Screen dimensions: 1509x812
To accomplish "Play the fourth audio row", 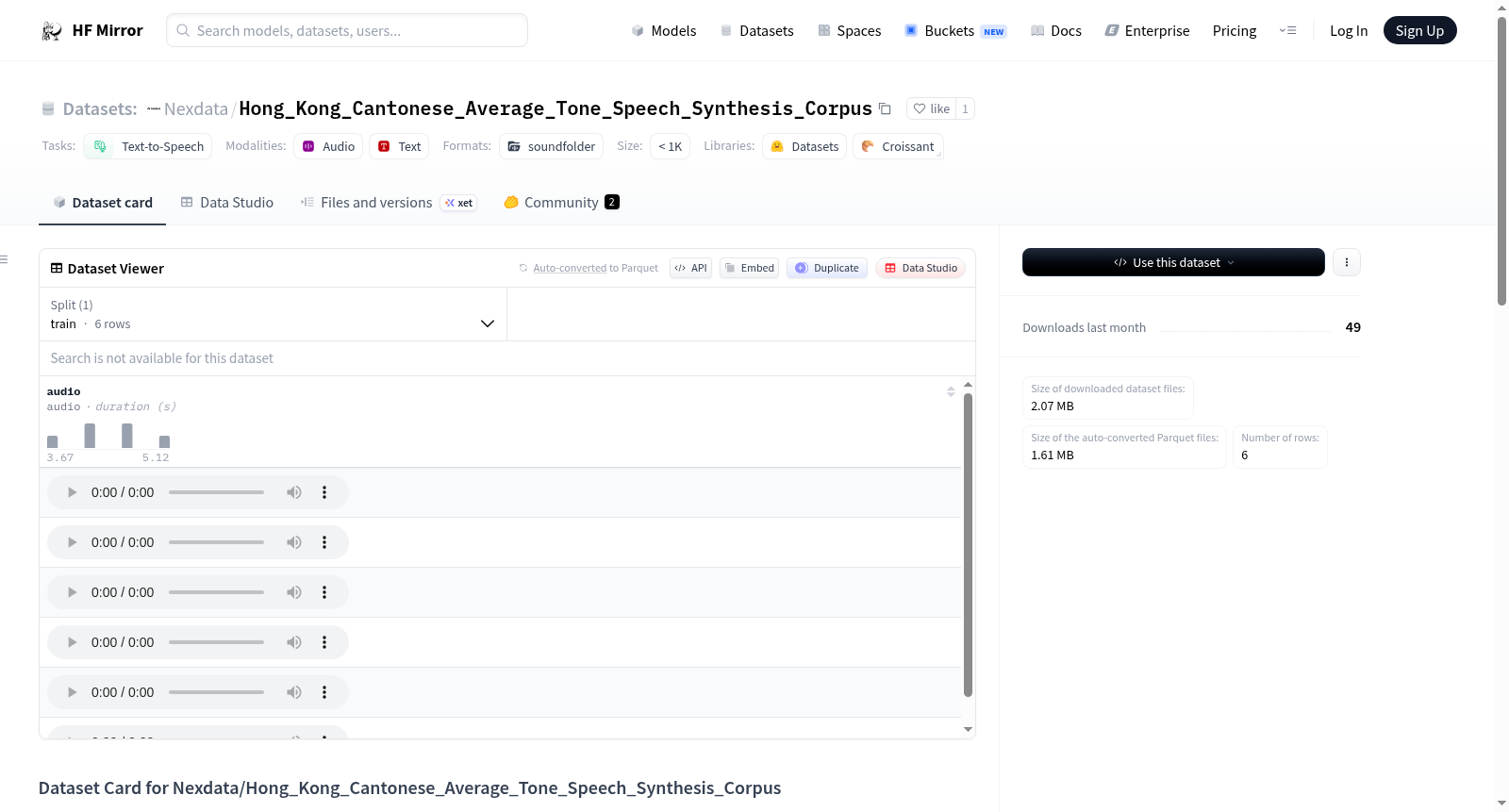I will [72, 642].
